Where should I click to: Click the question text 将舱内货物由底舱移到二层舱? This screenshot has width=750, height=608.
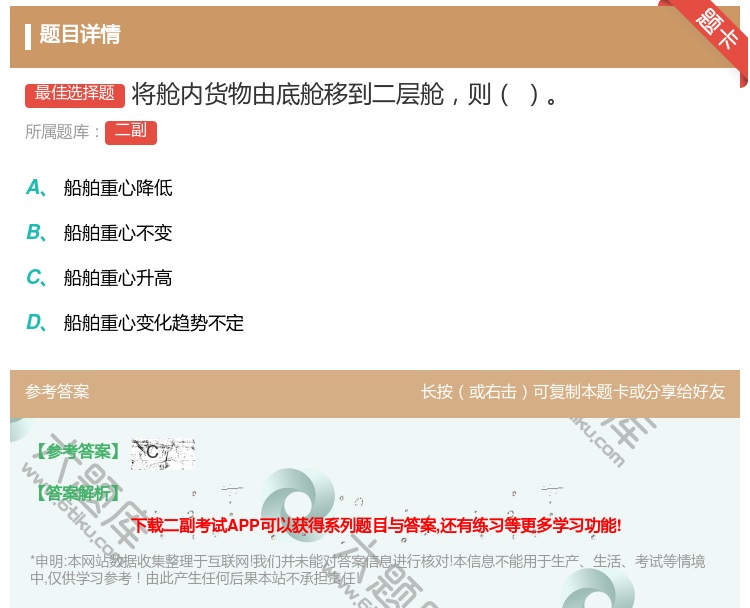coord(288,94)
